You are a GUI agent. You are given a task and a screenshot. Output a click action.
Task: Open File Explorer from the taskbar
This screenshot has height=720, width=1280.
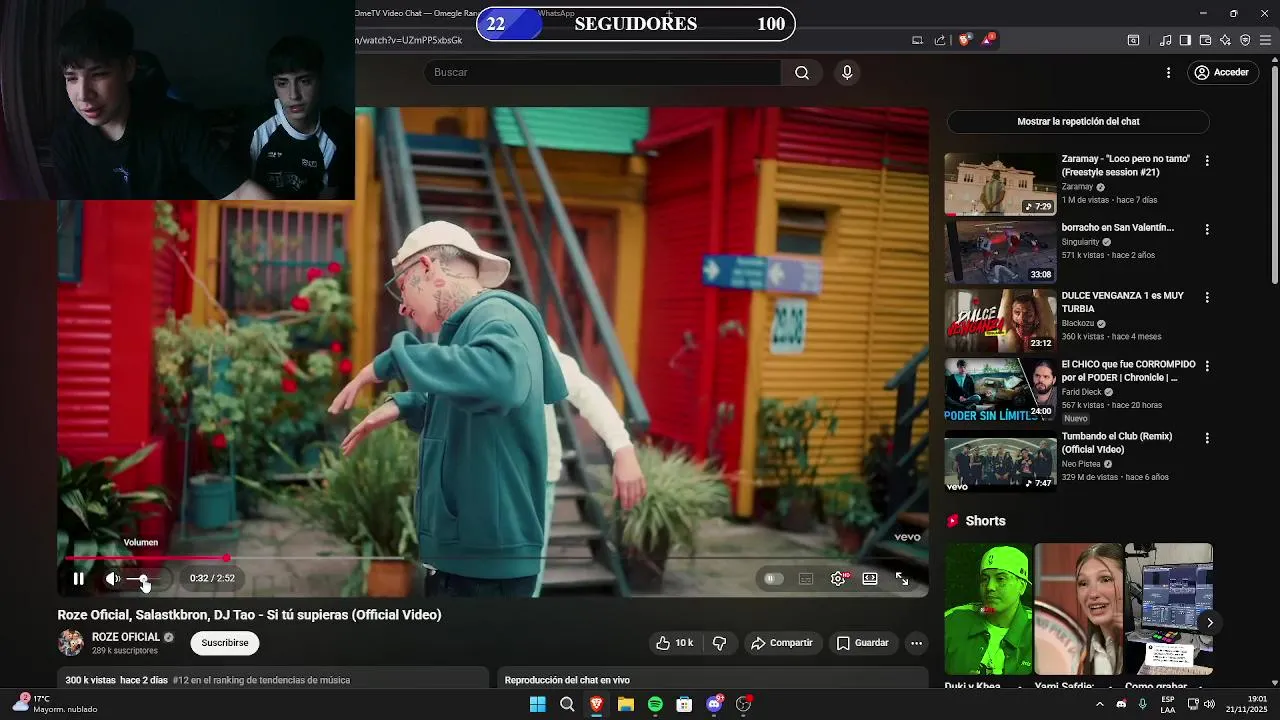625,704
